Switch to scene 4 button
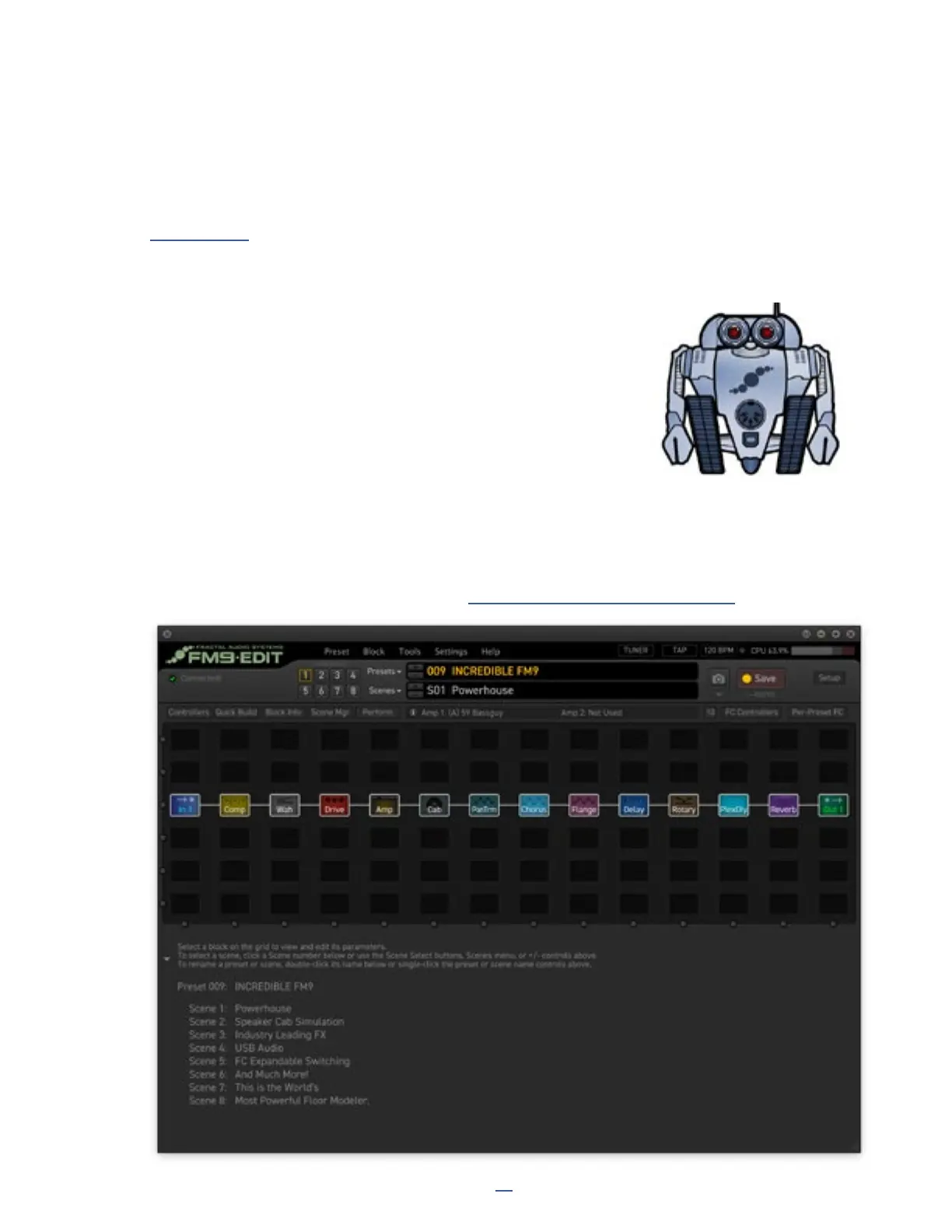 pyautogui.click(x=352, y=675)
